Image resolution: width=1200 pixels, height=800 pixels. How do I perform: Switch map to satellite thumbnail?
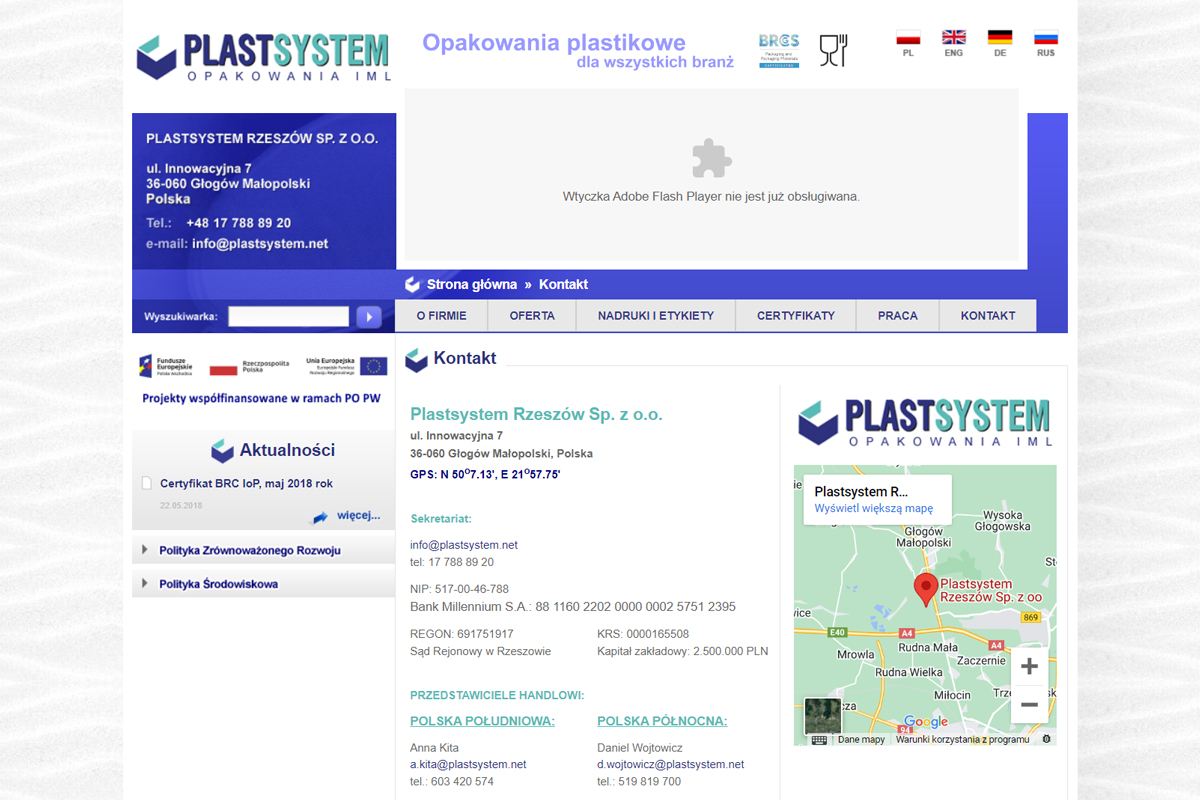click(823, 716)
